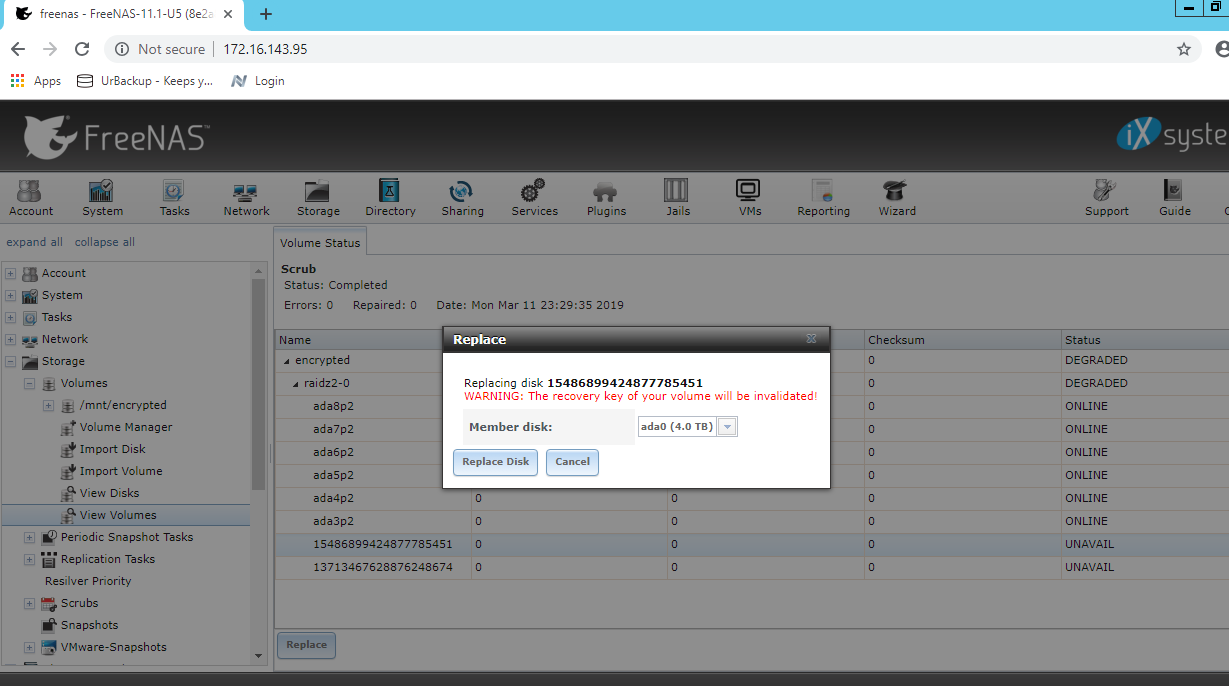Open Replication Tasks in tree

[x=108, y=559]
